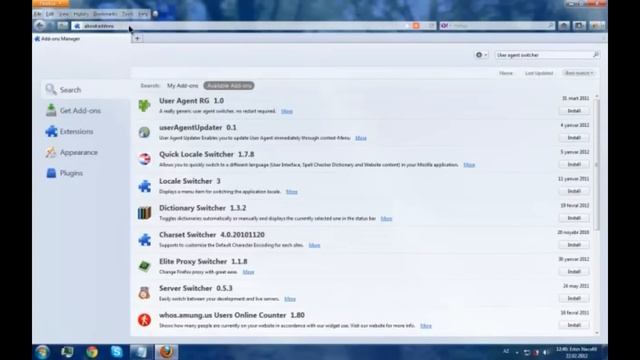Open the Plugins category

[x=85, y=173]
